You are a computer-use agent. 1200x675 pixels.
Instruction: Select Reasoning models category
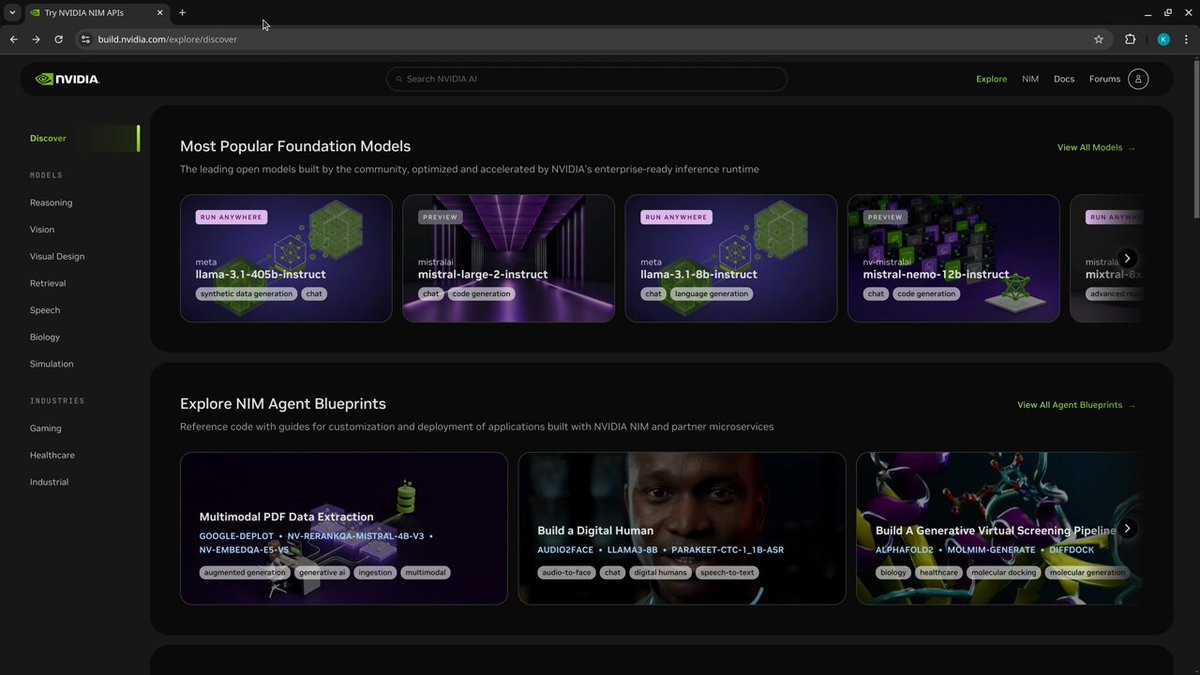[x=51, y=202]
